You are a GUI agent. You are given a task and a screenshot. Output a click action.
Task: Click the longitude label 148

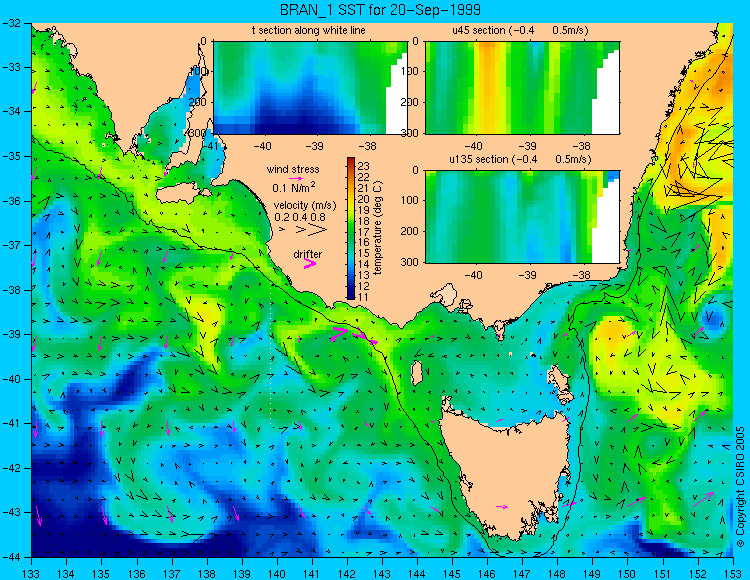point(558,574)
